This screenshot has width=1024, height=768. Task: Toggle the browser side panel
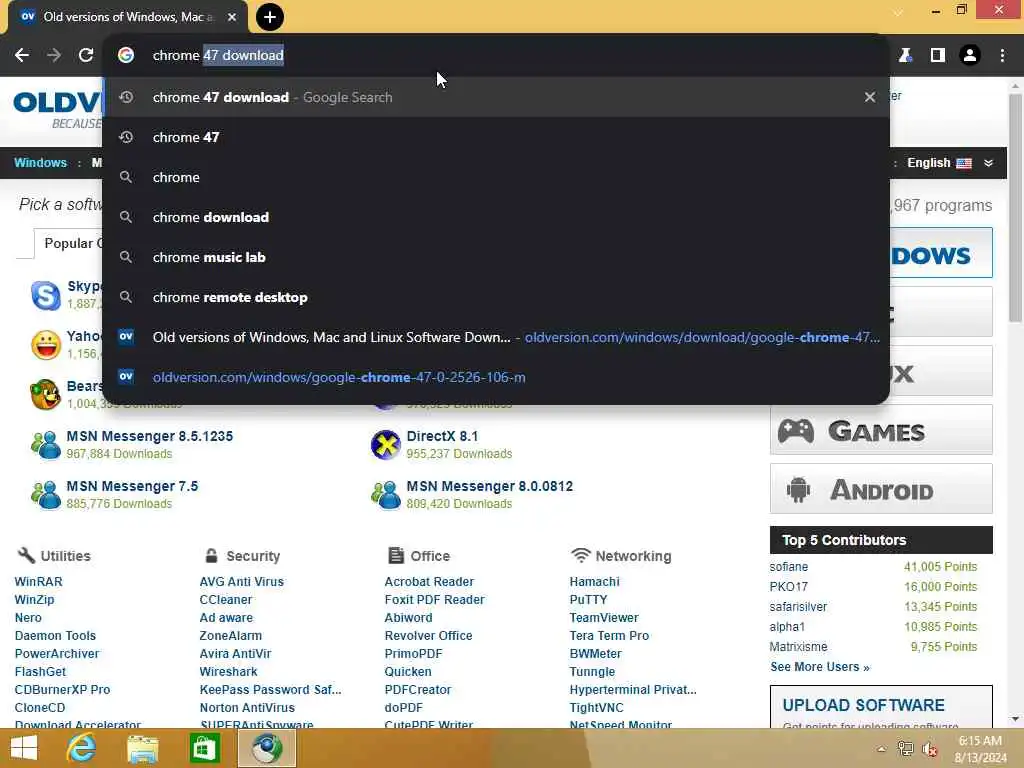tap(938, 56)
